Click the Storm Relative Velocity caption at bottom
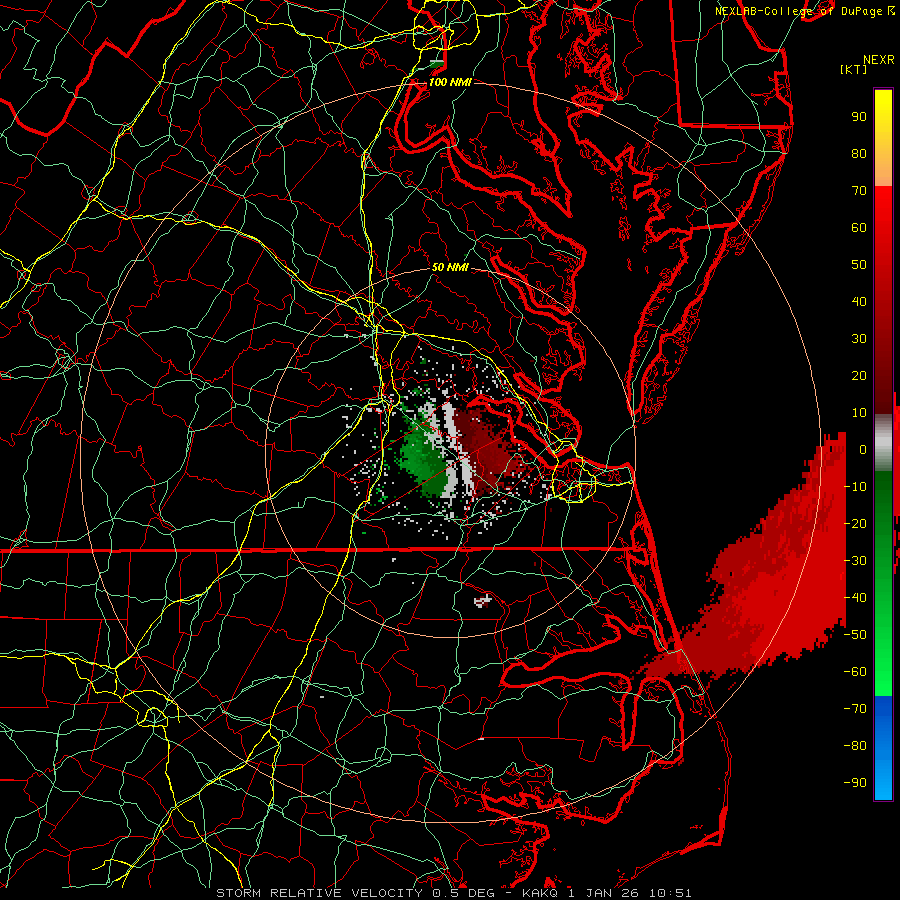 (x=453, y=893)
